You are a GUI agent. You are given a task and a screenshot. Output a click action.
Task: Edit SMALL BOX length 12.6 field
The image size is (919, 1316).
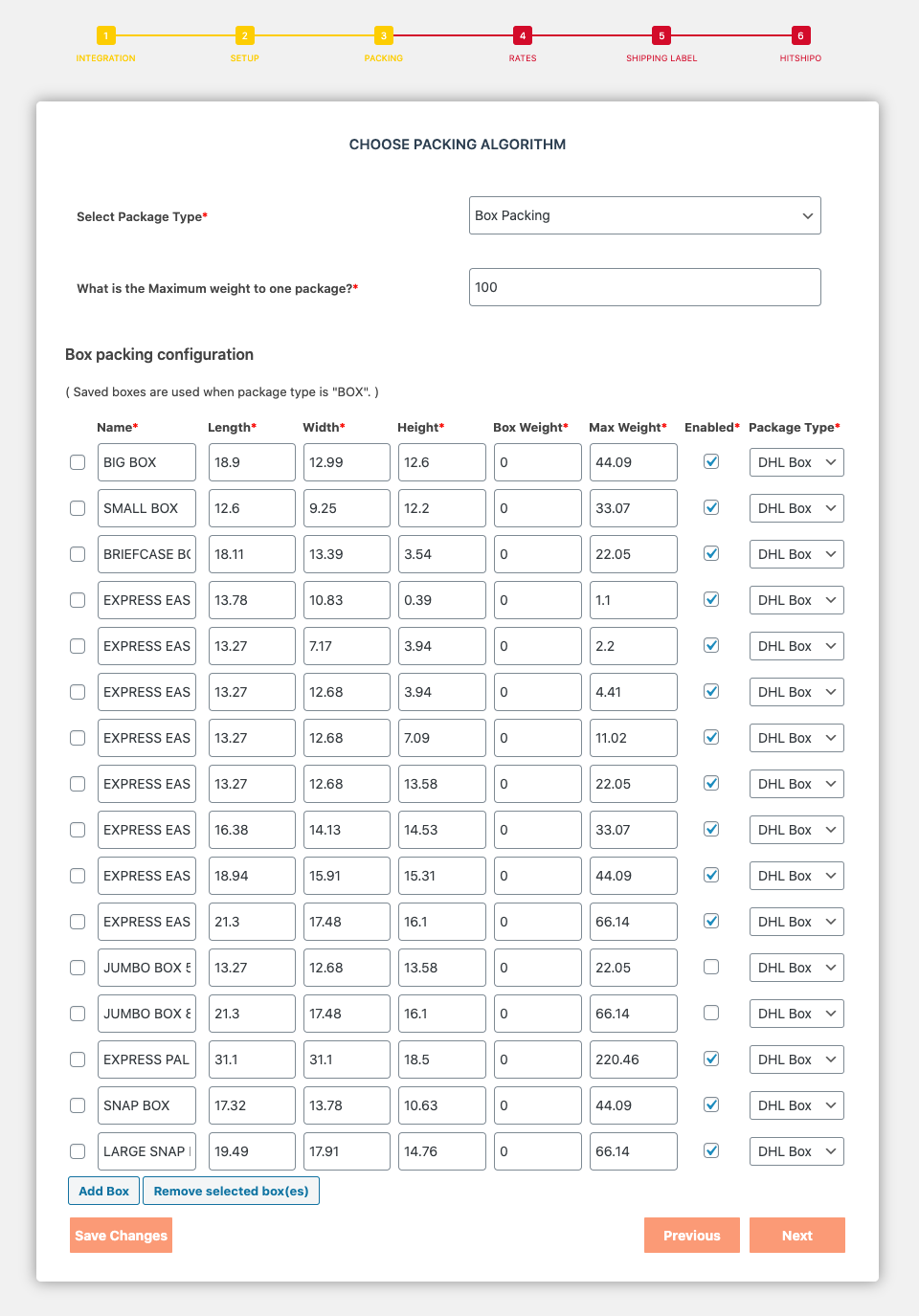tap(252, 508)
